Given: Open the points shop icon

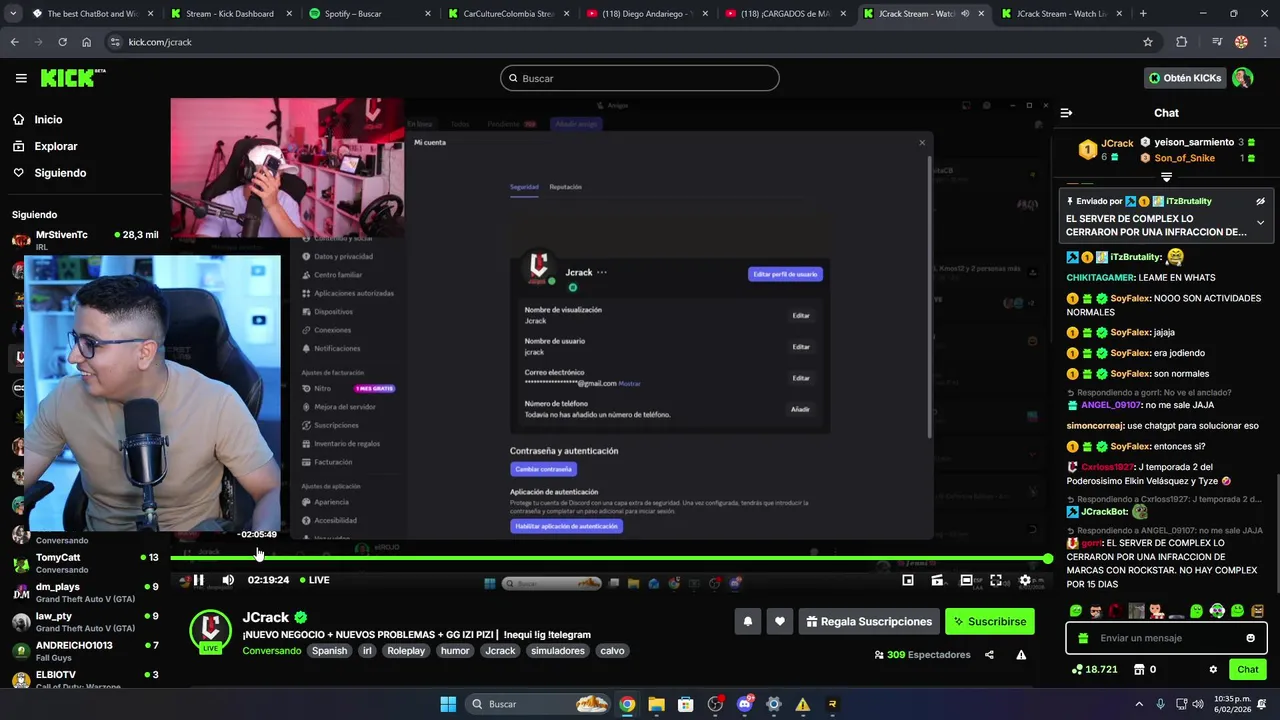Looking at the screenshot, I should pyautogui.click(x=1139, y=670).
